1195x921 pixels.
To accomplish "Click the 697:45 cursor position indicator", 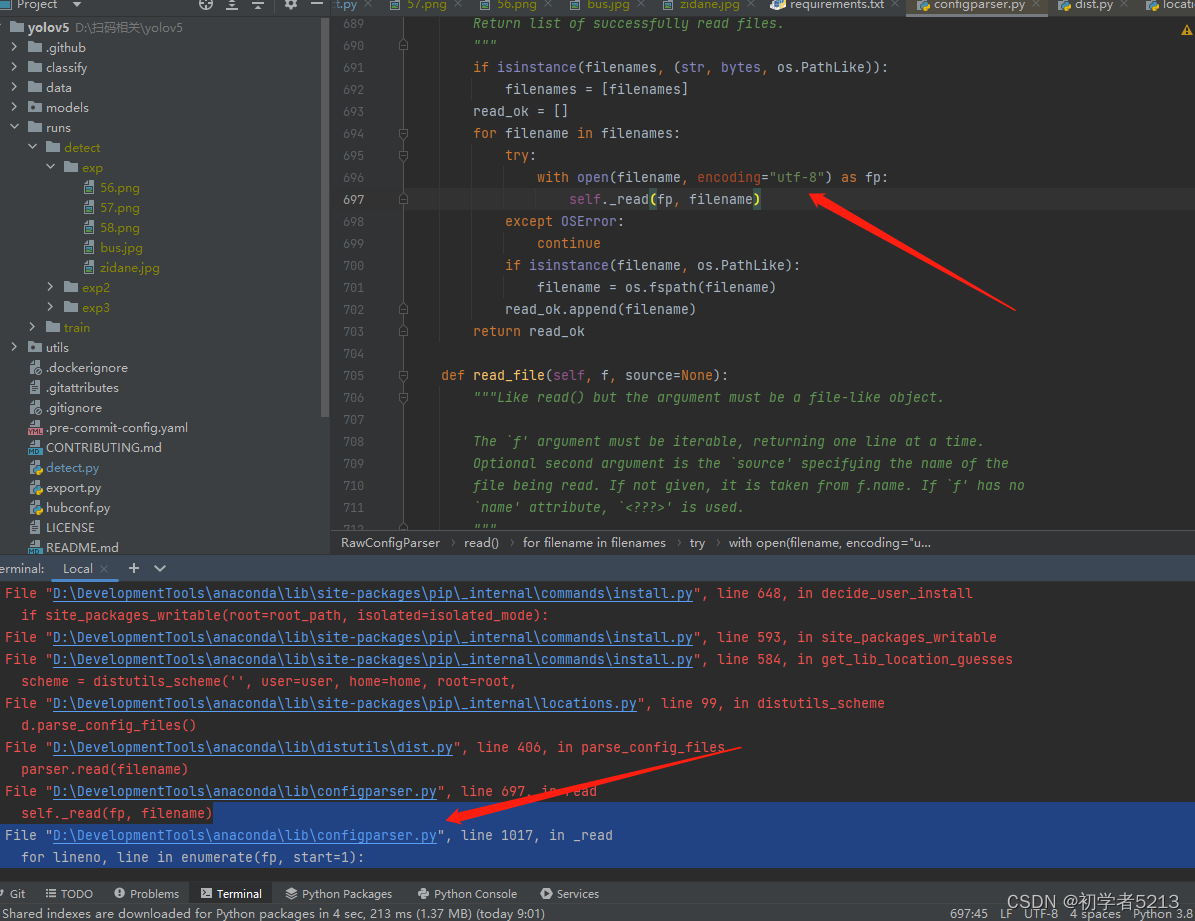I will click(969, 913).
